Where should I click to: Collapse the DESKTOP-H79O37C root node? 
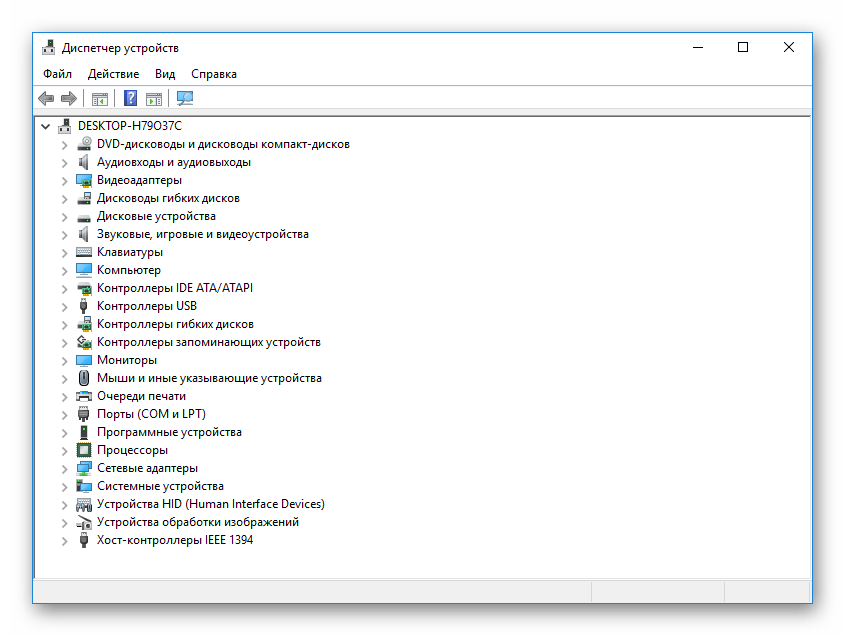tap(46, 126)
